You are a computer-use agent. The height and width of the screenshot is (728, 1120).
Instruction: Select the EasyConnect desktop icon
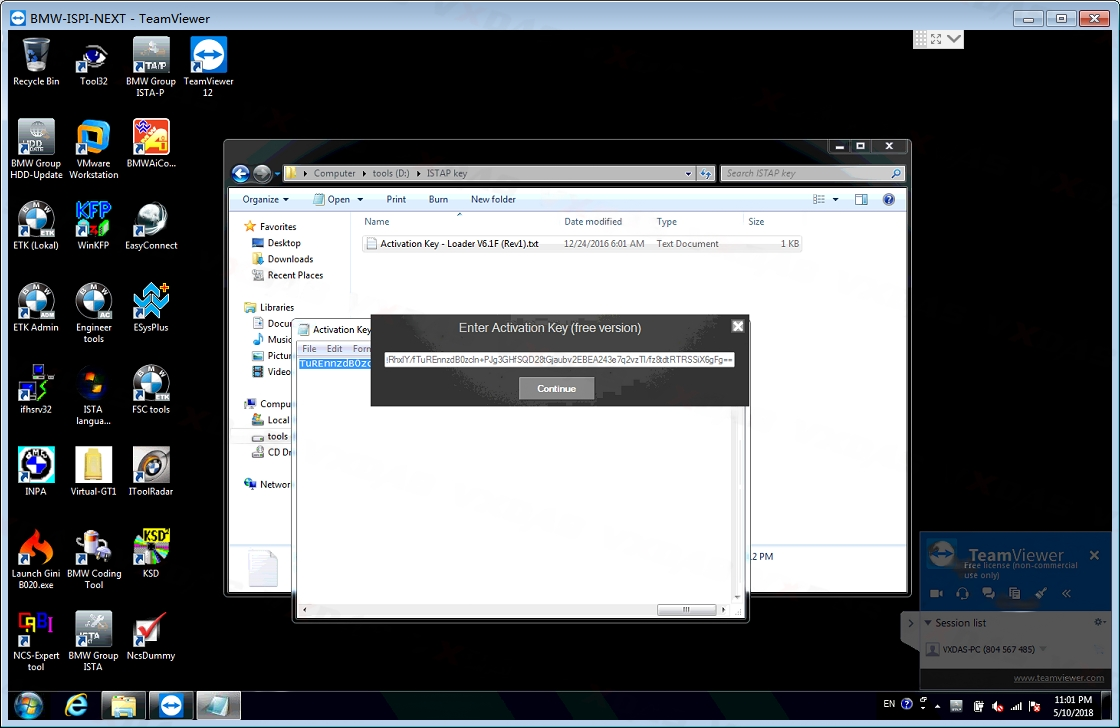pos(151,226)
